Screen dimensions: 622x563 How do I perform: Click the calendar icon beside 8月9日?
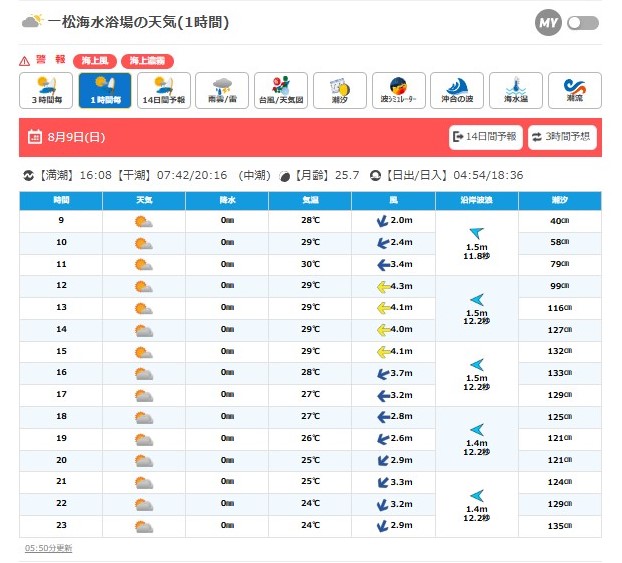35,137
